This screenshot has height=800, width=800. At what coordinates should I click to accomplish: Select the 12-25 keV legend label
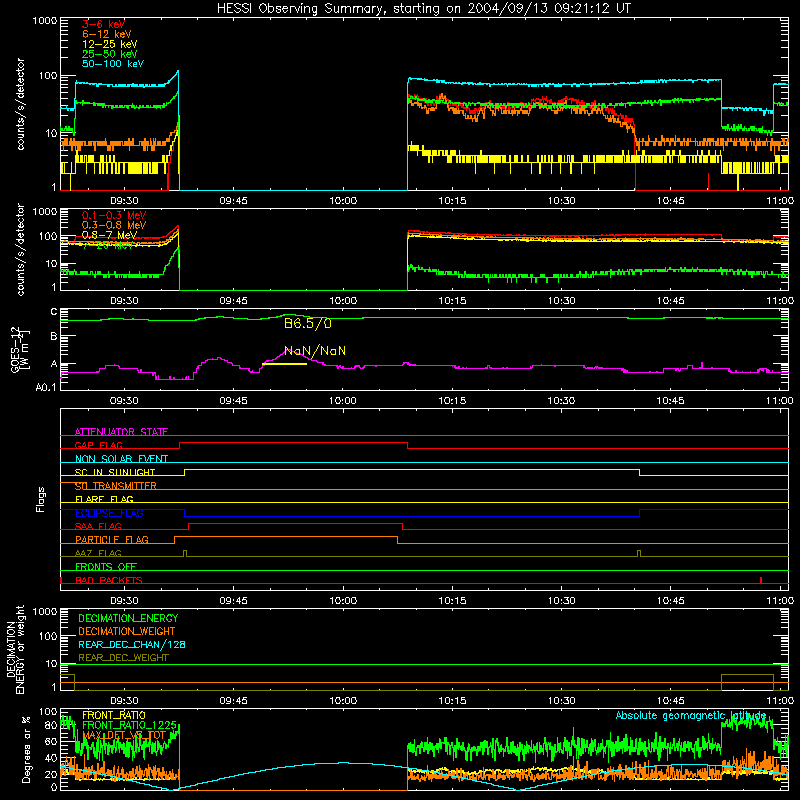(110, 44)
